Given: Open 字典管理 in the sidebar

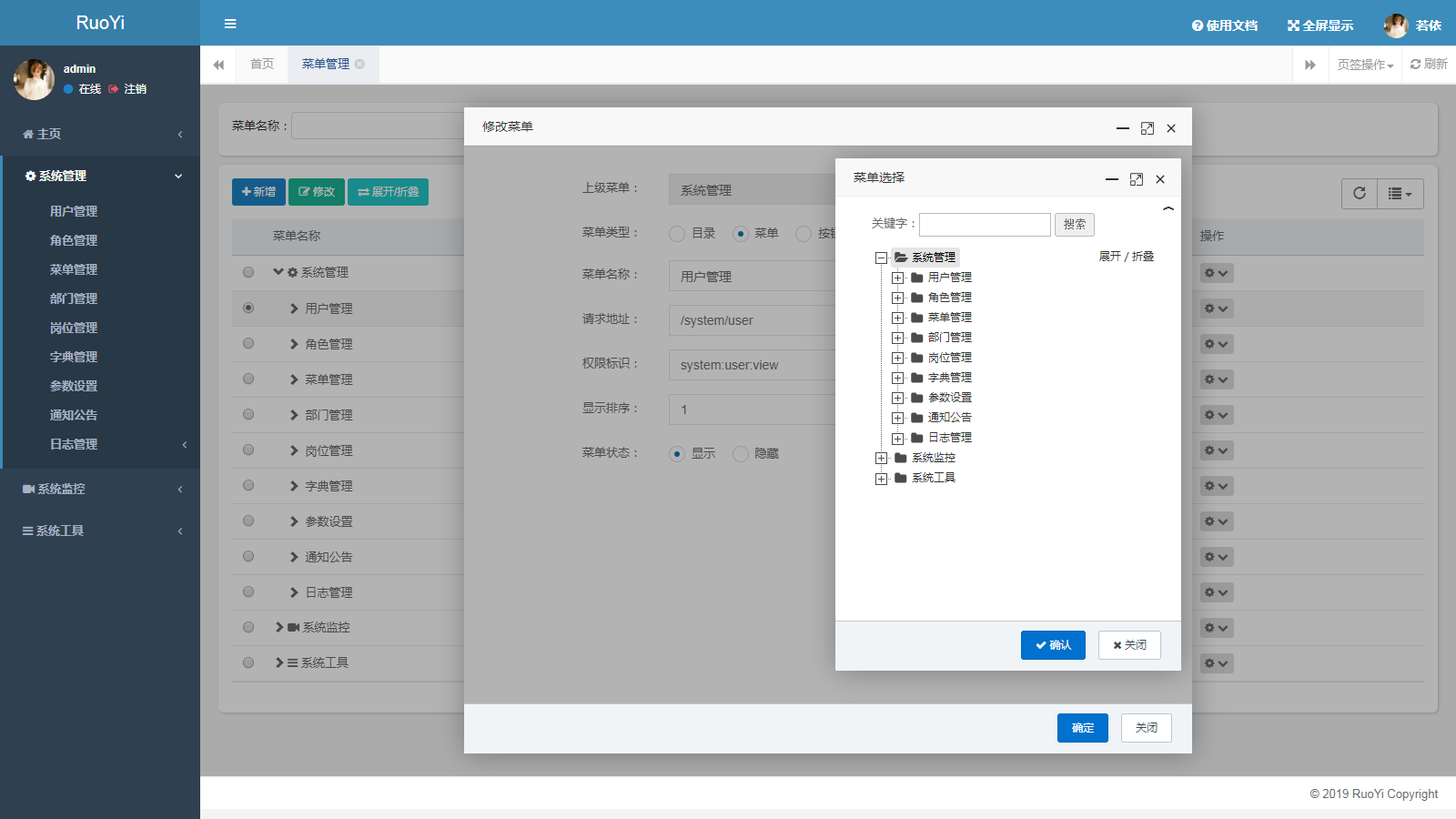Looking at the screenshot, I should 74,357.
